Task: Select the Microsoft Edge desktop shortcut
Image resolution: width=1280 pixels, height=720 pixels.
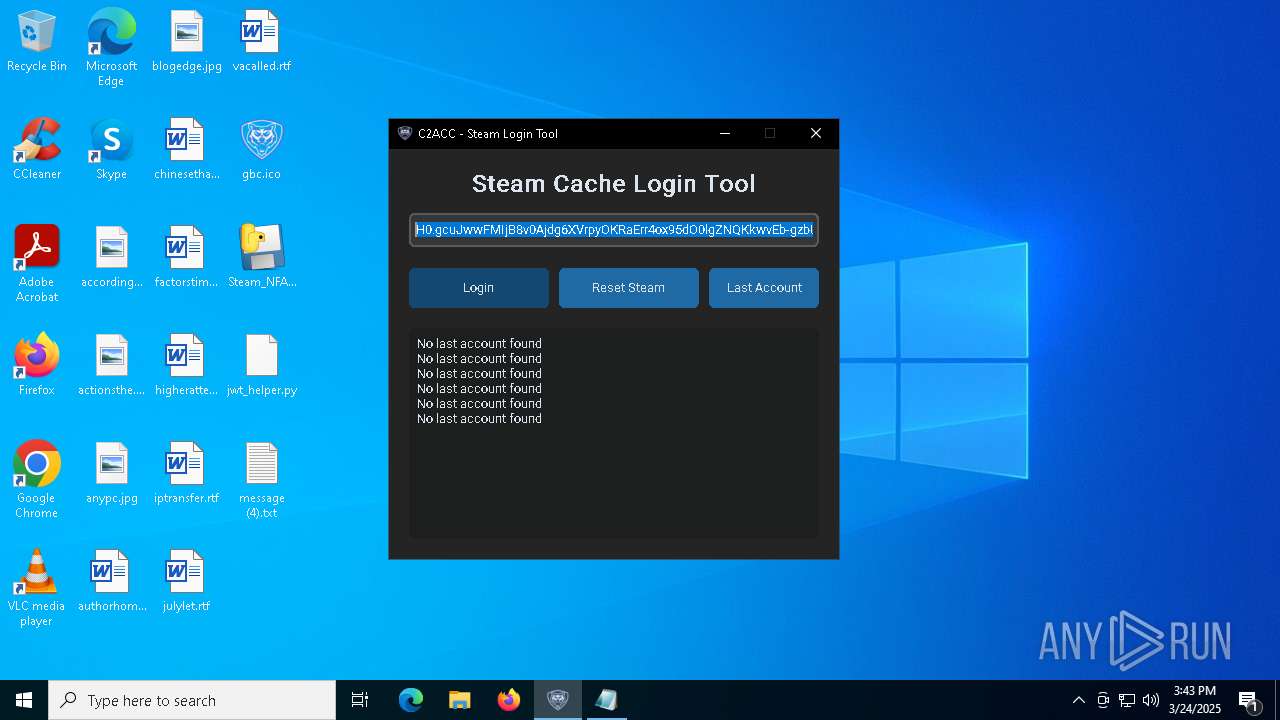Action: pyautogui.click(x=111, y=48)
